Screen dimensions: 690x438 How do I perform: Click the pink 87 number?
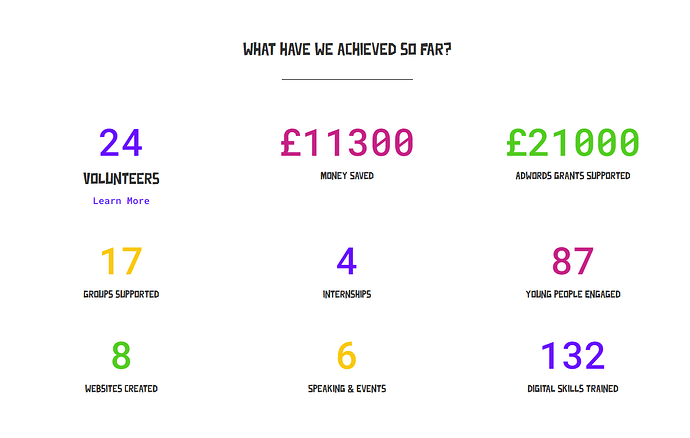[573, 261]
